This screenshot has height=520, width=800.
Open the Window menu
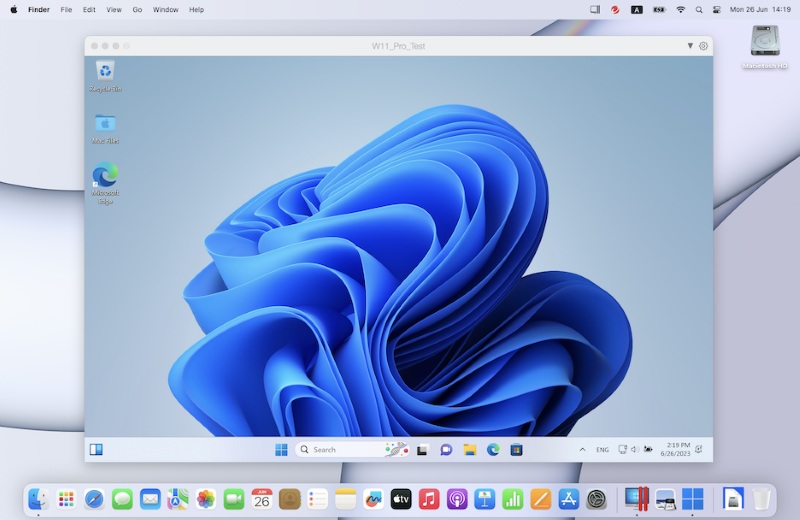click(166, 9)
